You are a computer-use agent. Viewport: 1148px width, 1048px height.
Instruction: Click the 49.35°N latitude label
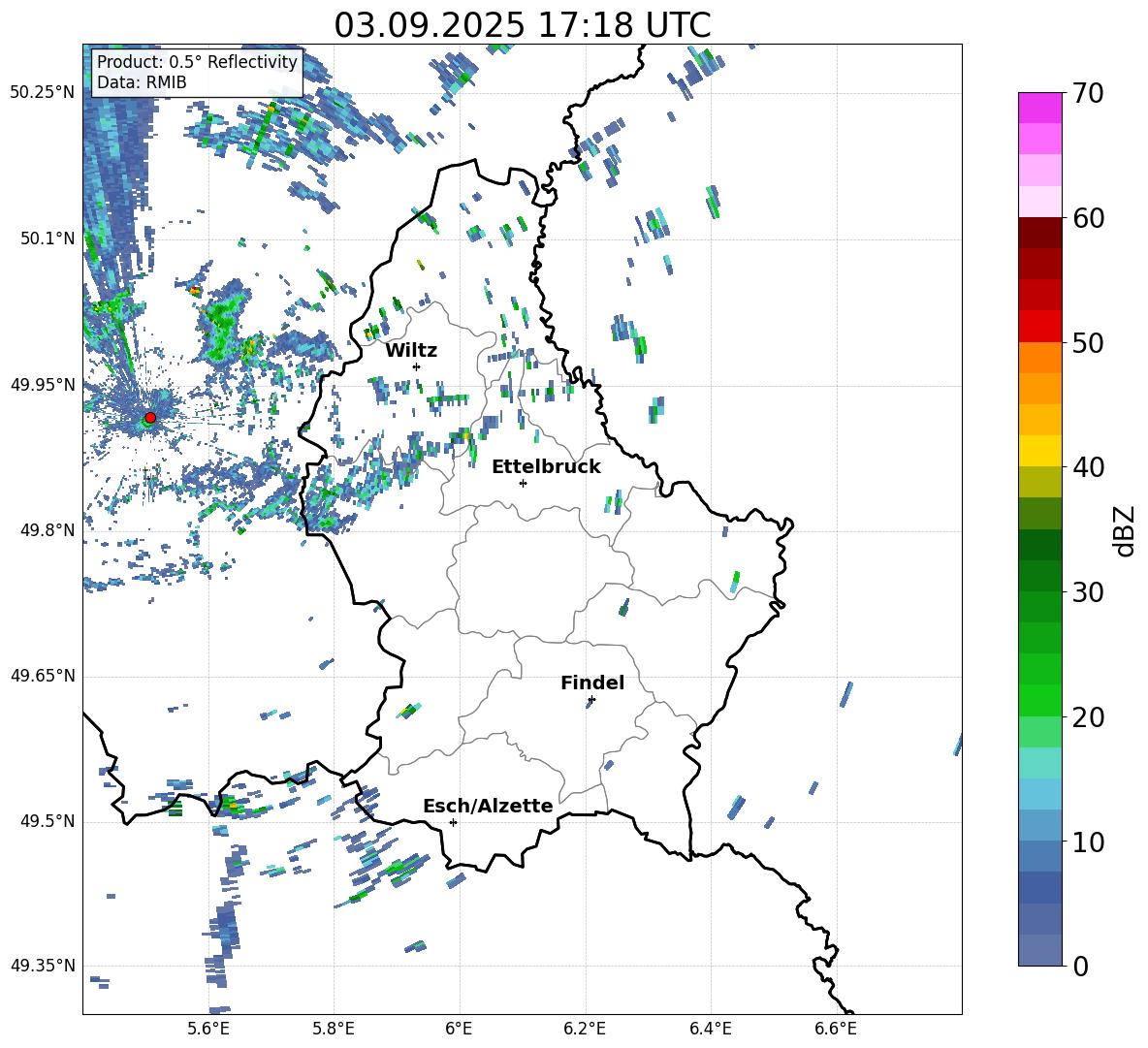point(43,966)
